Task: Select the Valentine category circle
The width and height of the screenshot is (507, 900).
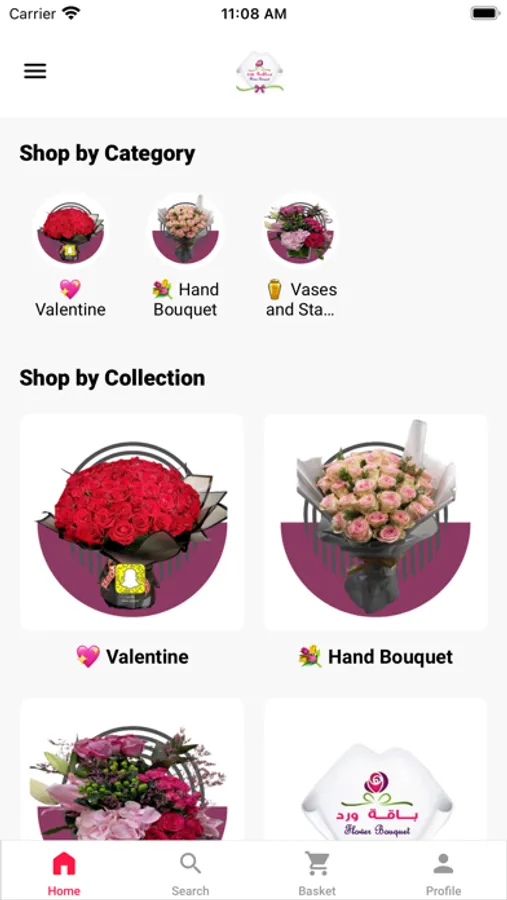Action: [x=71, y=231]
